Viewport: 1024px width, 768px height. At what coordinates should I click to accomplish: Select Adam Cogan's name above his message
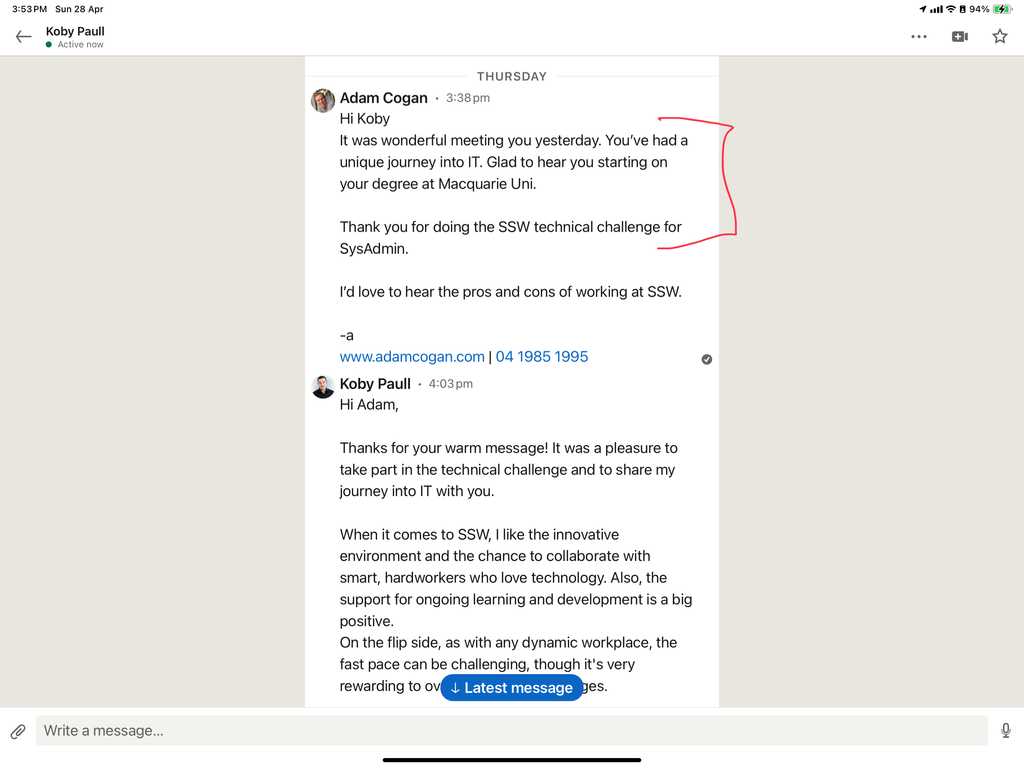(x=383, y=97)
